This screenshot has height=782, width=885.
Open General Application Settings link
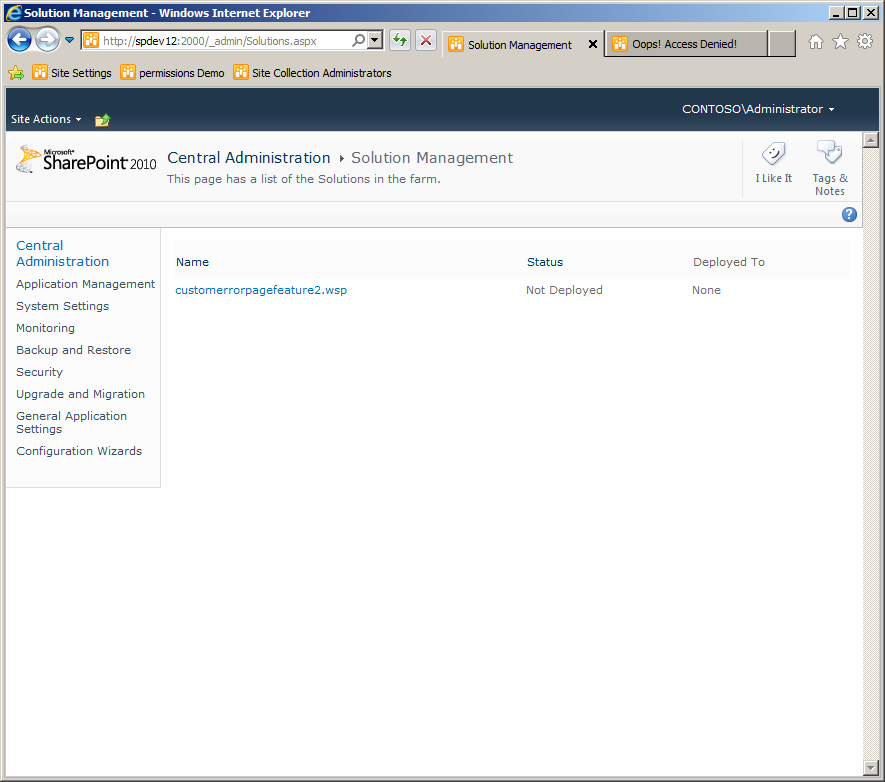[72, 422]
